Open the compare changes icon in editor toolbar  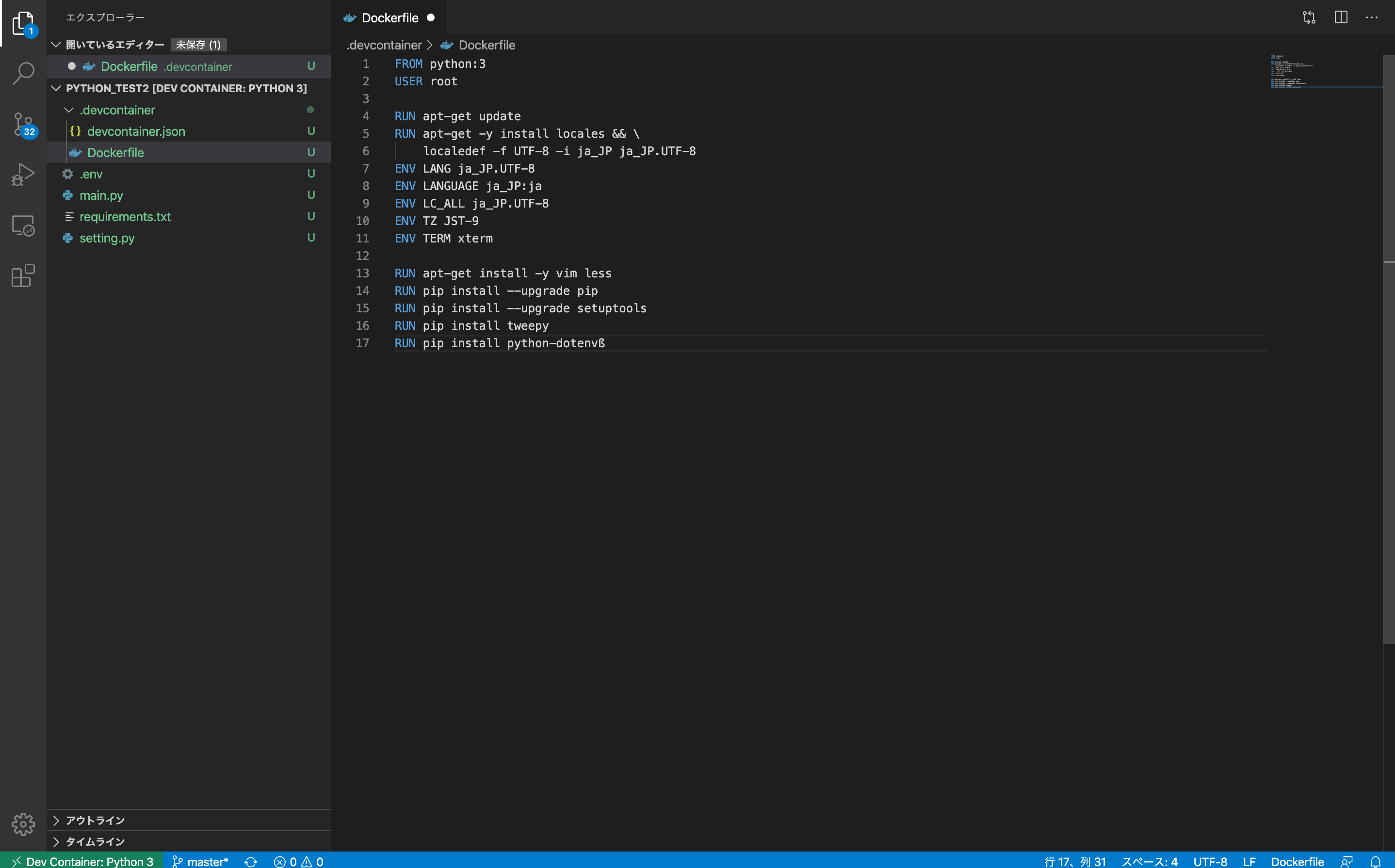(1310, 17)
